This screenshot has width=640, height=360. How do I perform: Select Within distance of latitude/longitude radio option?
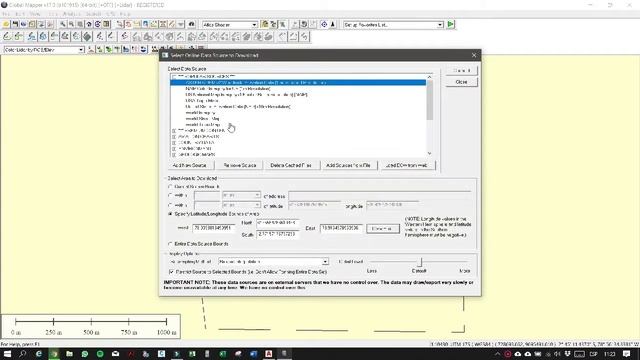pos(171,205)
